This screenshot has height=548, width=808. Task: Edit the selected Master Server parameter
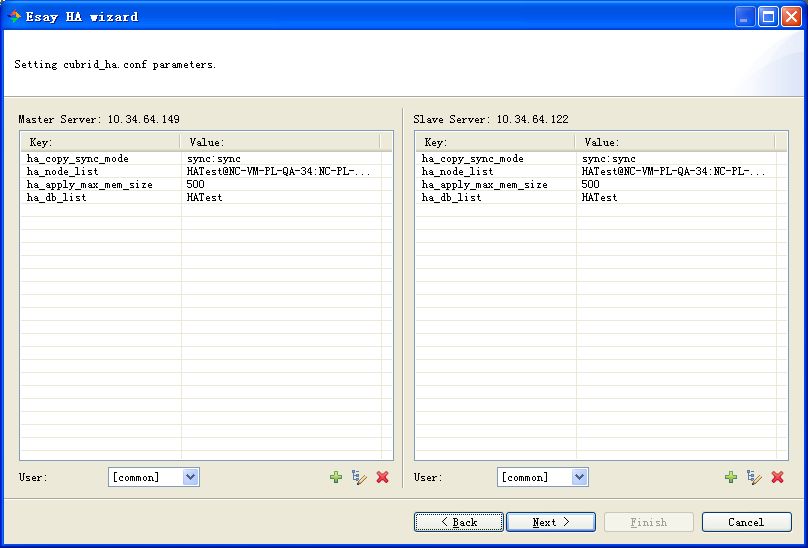tap(360, 478)
